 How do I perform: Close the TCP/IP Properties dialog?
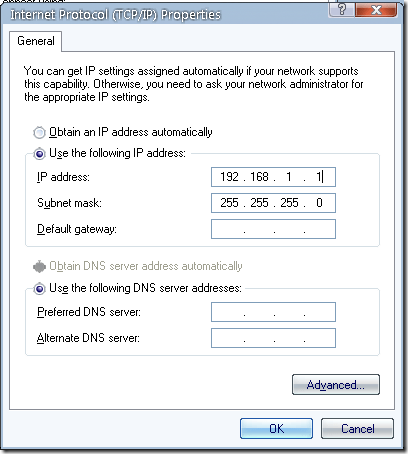point(376,9)
